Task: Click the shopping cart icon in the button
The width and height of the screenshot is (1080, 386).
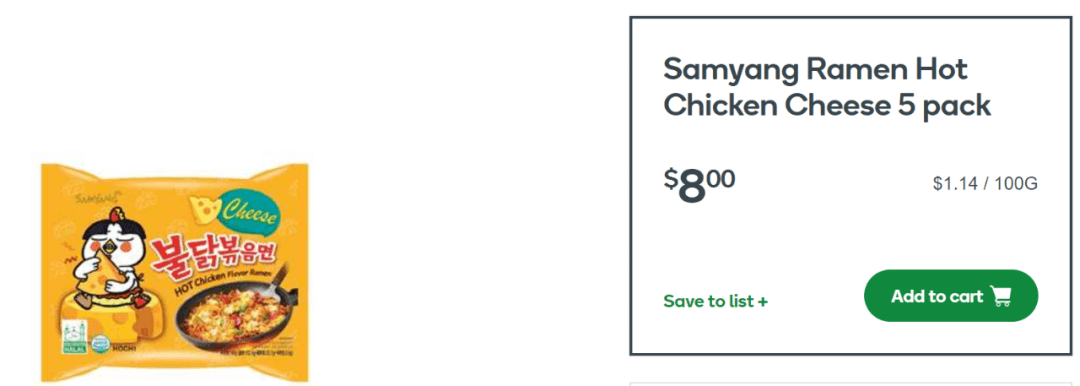Action: 1001,296
